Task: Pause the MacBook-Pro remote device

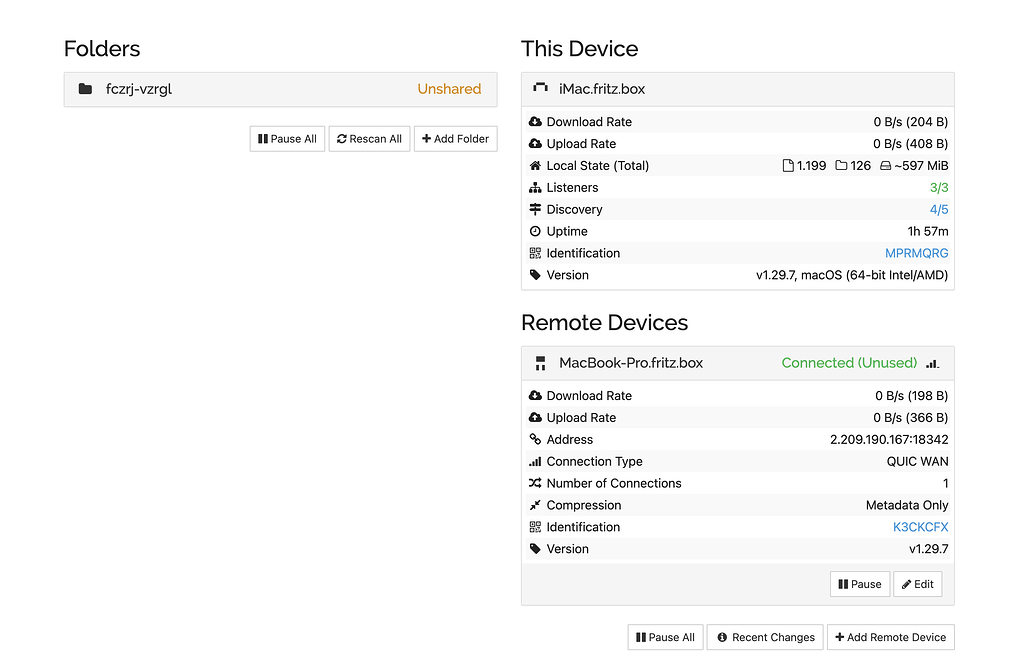Action: 859,584
